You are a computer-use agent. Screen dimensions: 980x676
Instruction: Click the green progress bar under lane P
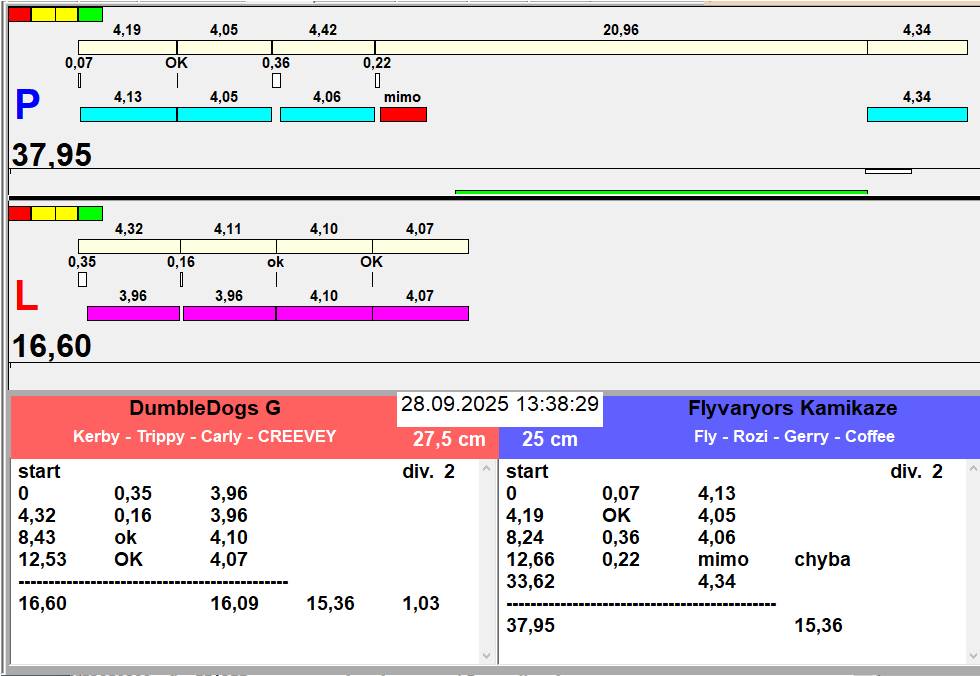pos(660,192)
